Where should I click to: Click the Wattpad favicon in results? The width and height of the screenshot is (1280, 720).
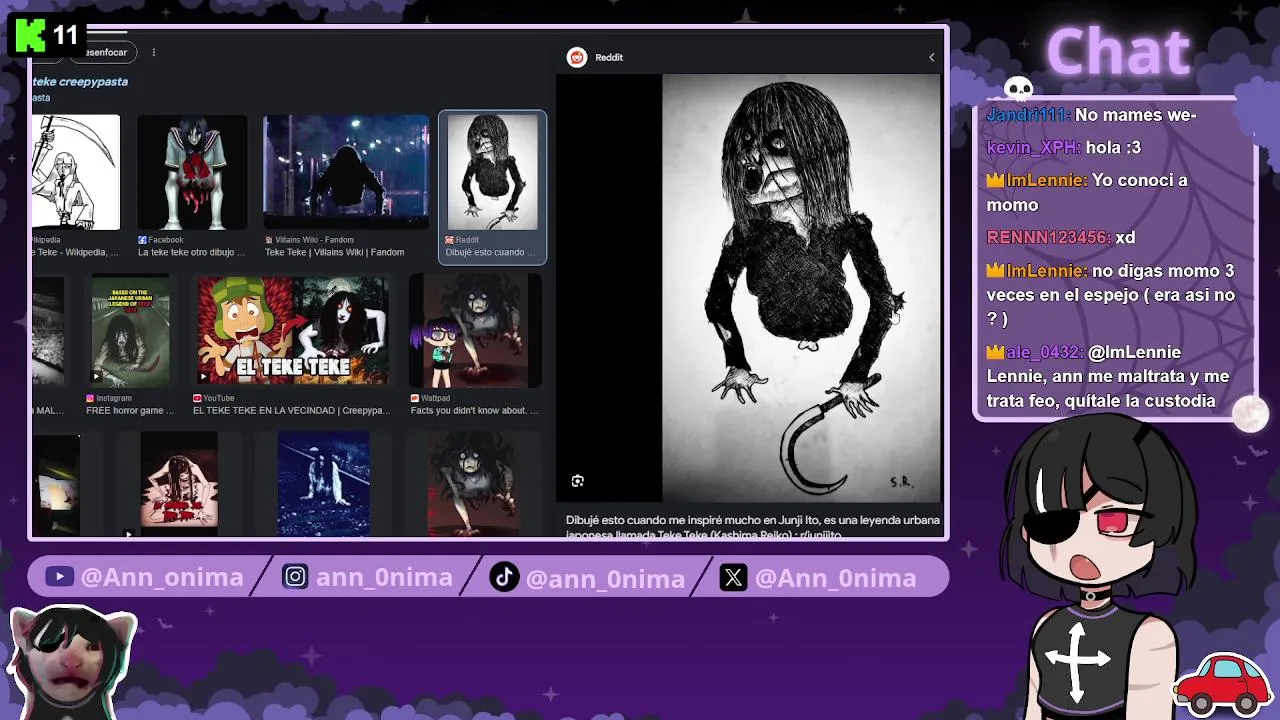click(415, 398)
